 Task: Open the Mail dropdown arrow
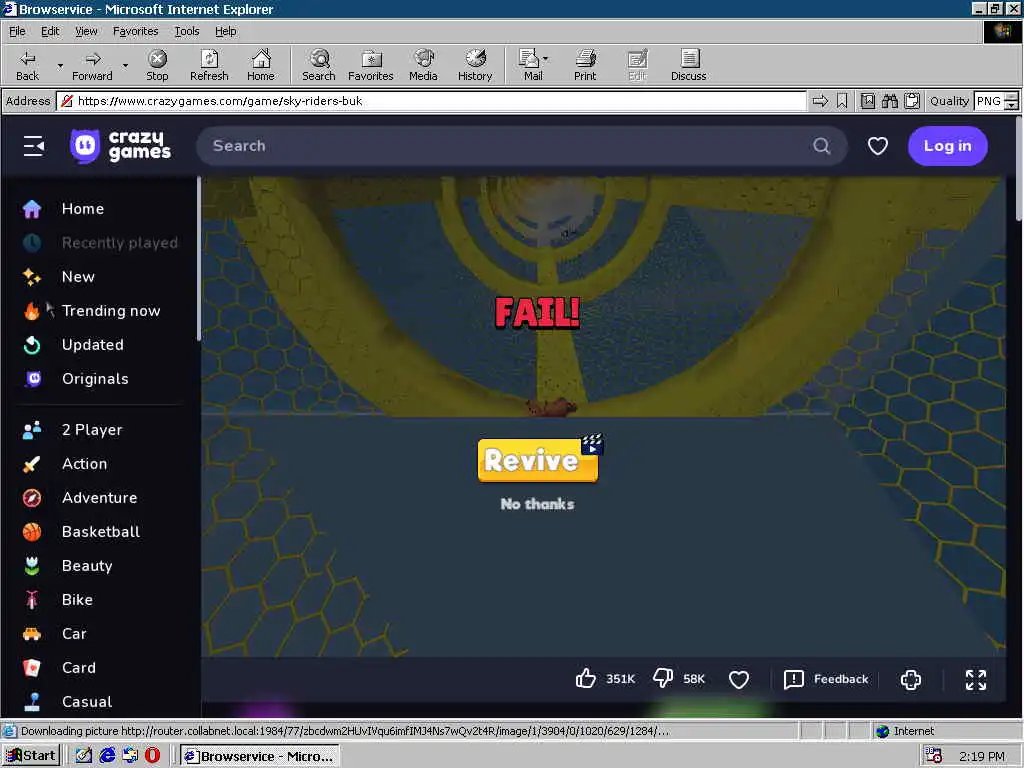[x=546, y=59]
